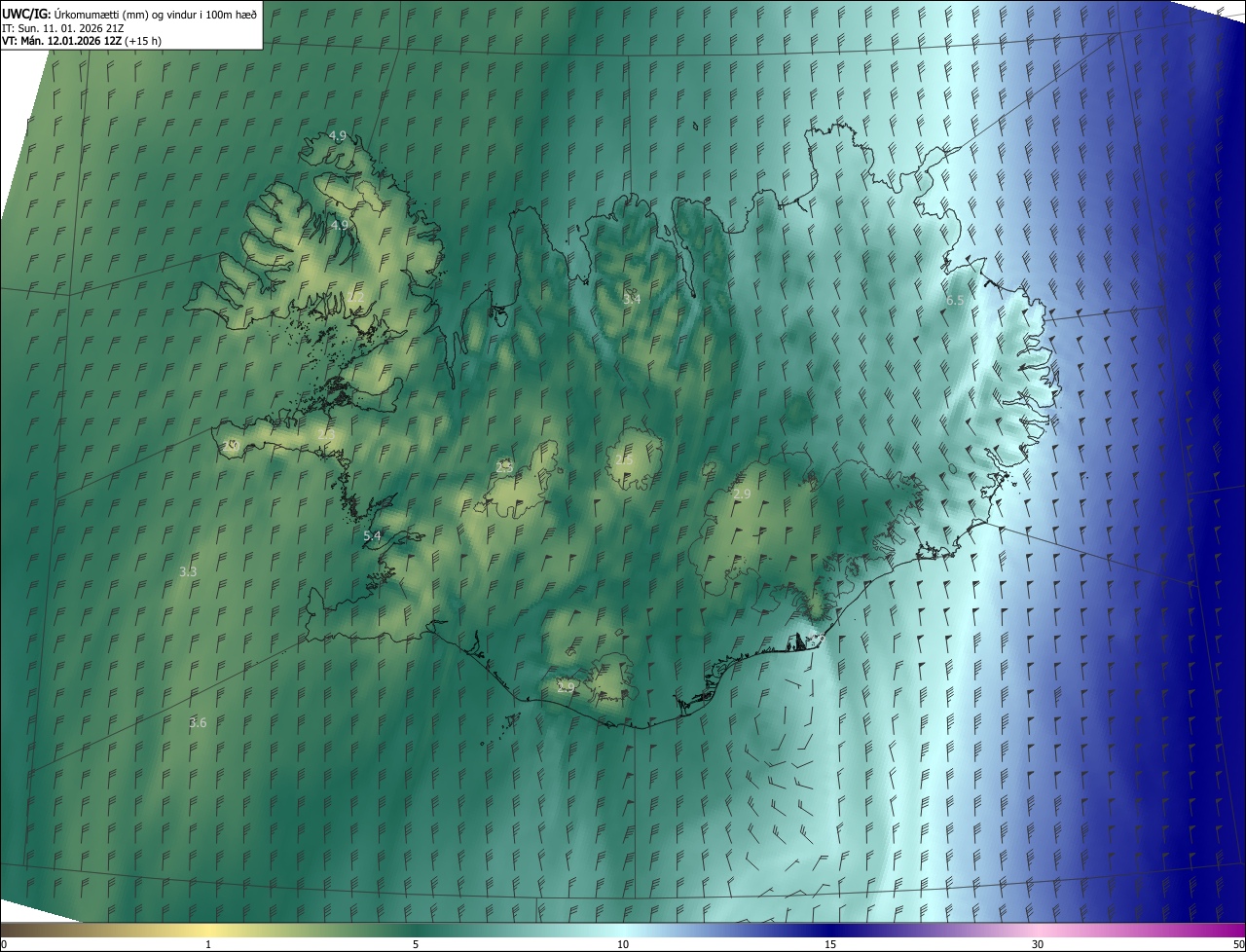
Task: Click the 2.9 label on Mýrdalsjökull glacier
Action: pyautogui.click(x=566, y=687)
